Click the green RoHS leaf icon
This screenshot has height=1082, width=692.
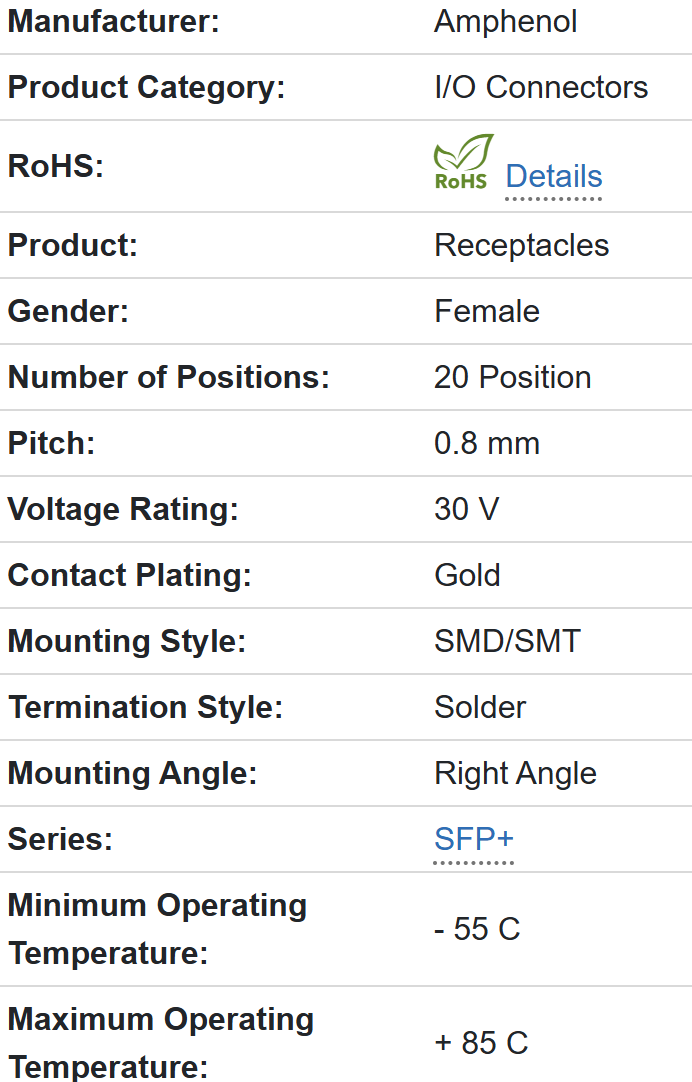(x=462, y=163)
